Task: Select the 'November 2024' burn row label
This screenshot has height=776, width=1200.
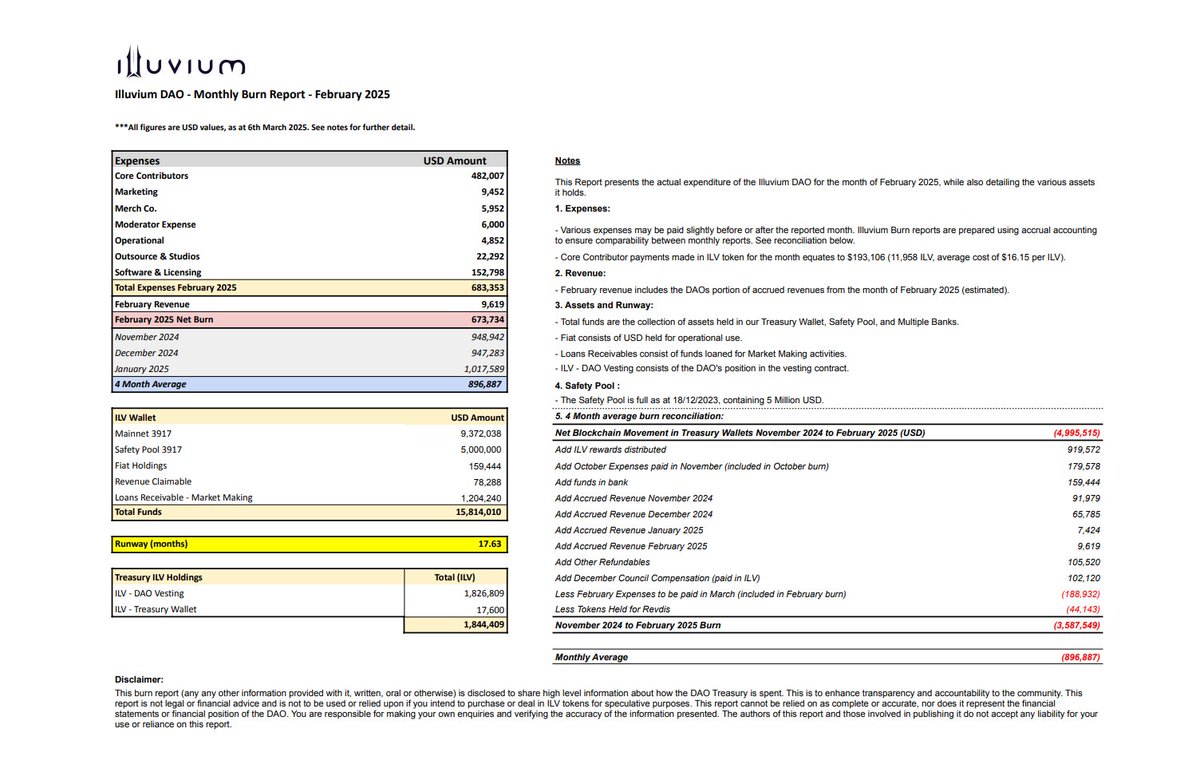Action: point(148,337)
